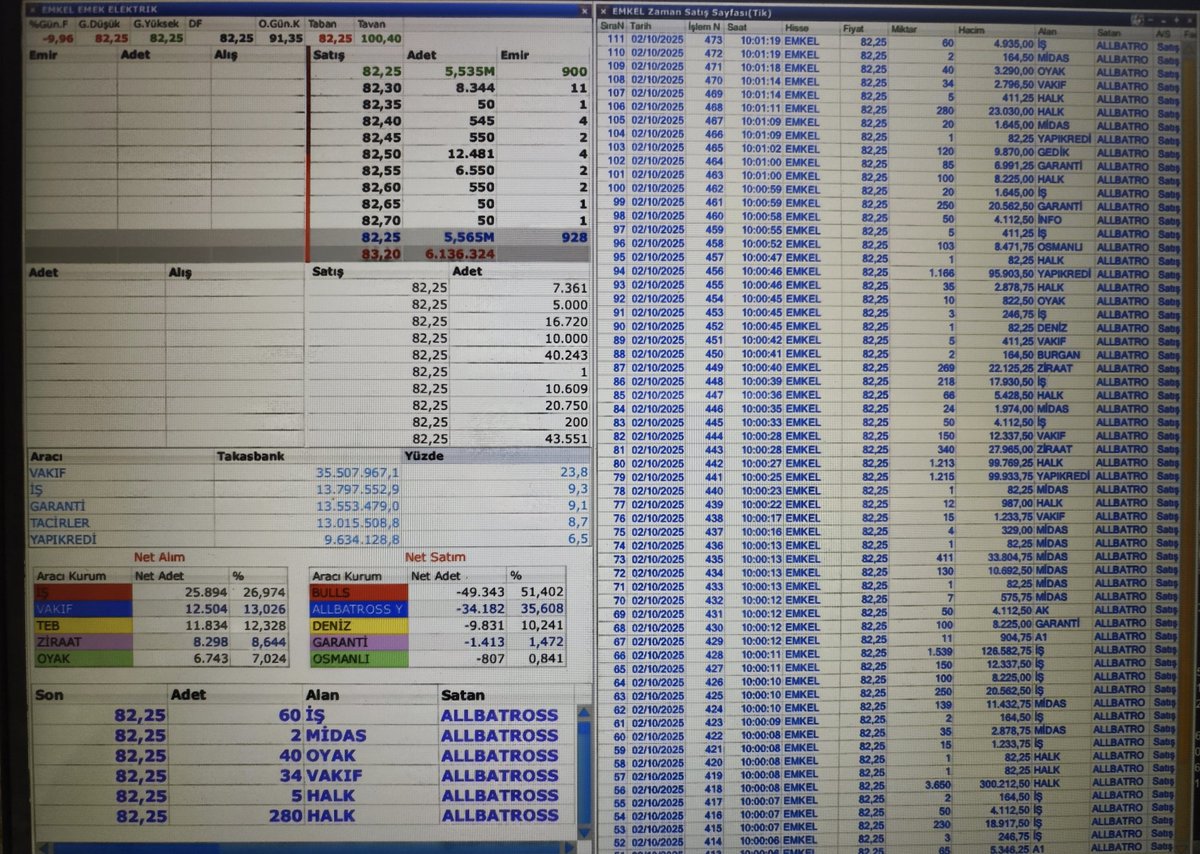The width and height of the screenshot is (1200, 854).
Task: Click the blue ALLBATROSS Y cell in Net Satım
Action: [x=359, y=609]
